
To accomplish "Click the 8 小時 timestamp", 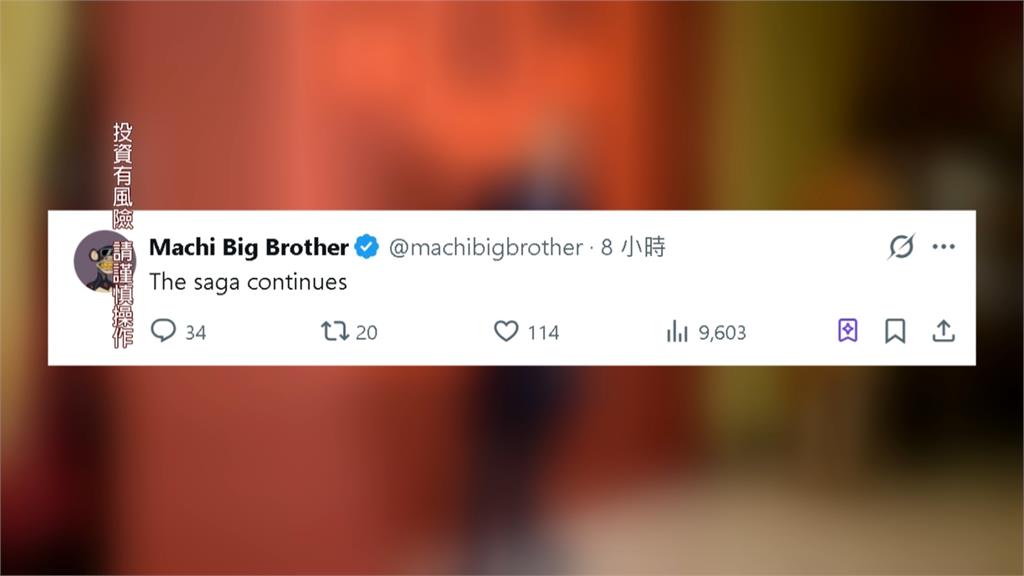I will [x=633, y=248].
